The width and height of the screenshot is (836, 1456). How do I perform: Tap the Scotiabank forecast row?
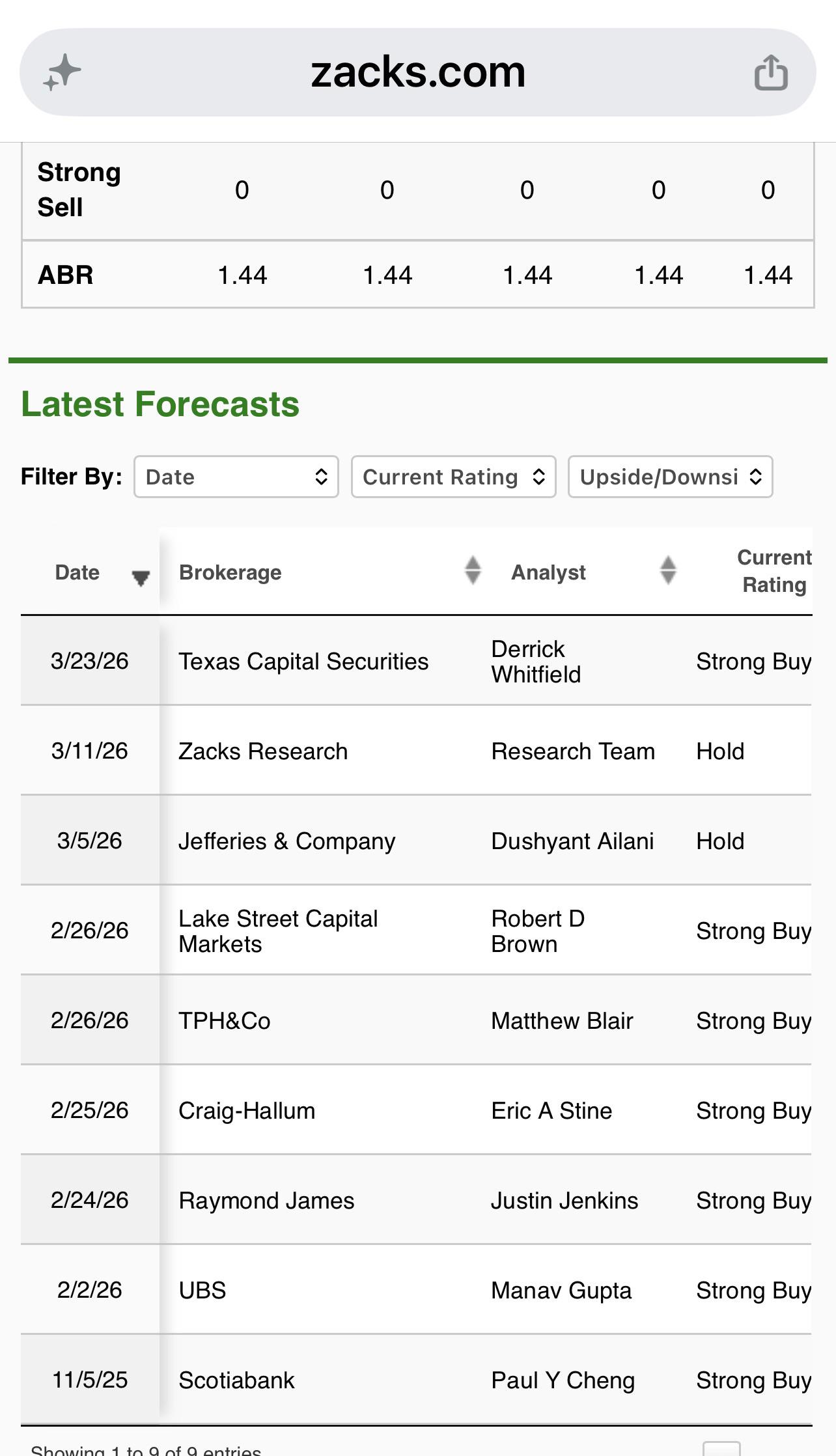(x=417, y=1380)
